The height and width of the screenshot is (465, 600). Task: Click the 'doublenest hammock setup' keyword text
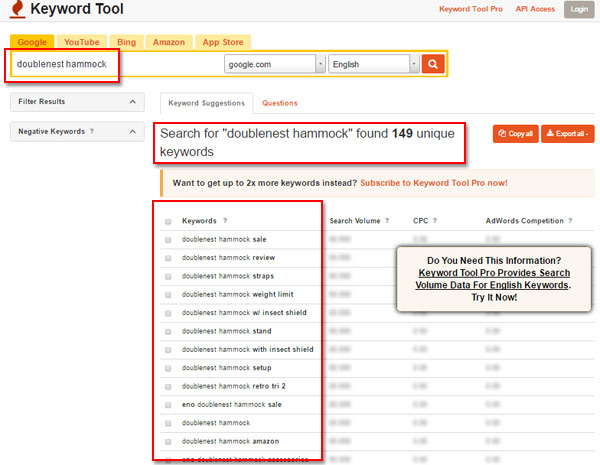[x=227, y=368]
